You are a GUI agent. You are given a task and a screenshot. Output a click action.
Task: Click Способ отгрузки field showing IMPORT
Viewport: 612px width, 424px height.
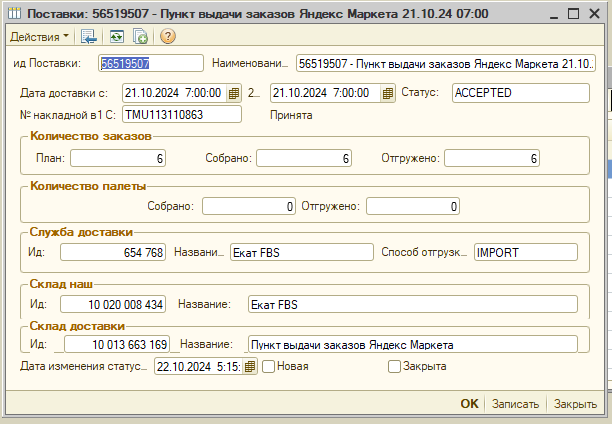click(526, 252)
